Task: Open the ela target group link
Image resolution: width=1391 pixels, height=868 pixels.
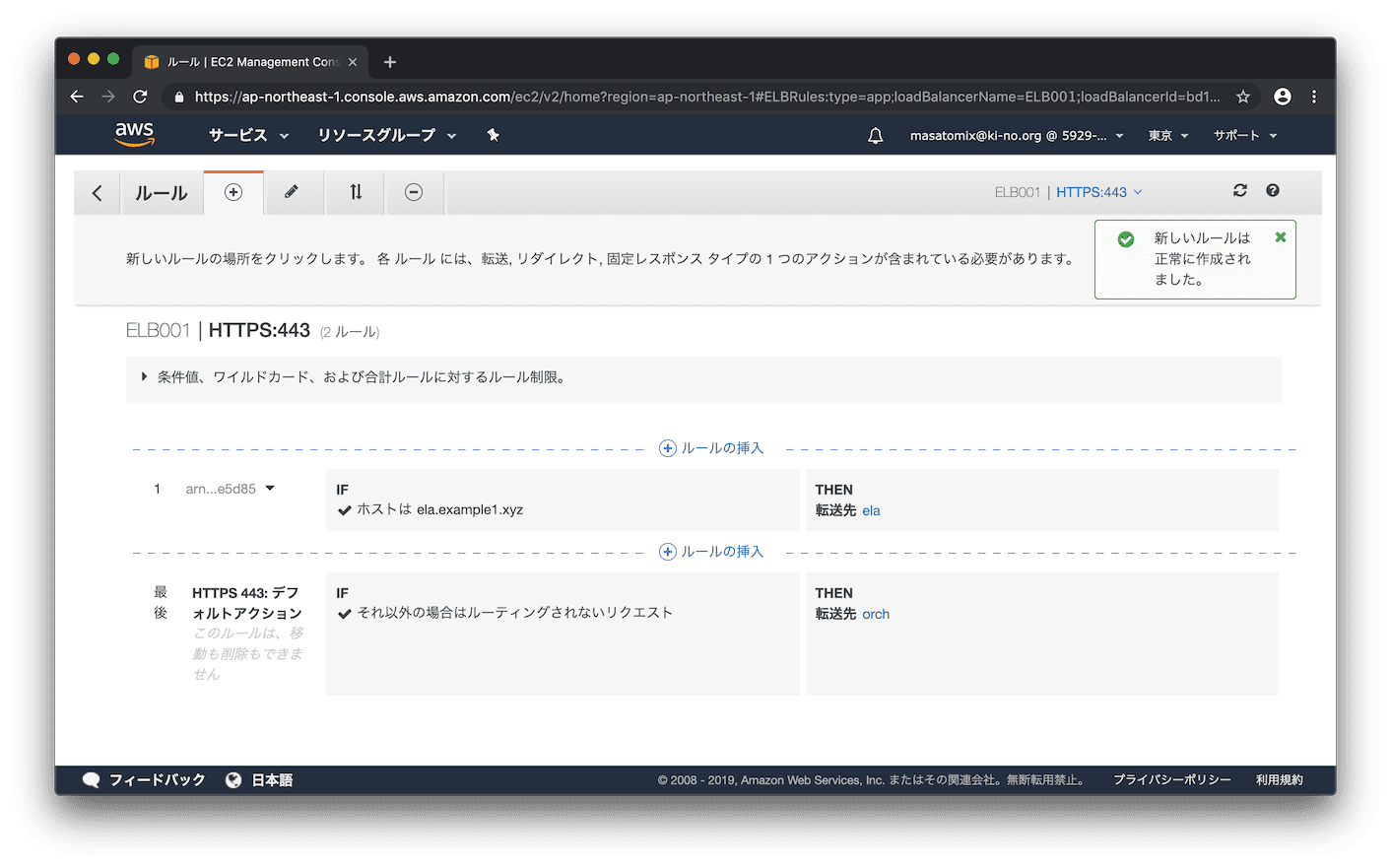Action: (x=871, y=510)
